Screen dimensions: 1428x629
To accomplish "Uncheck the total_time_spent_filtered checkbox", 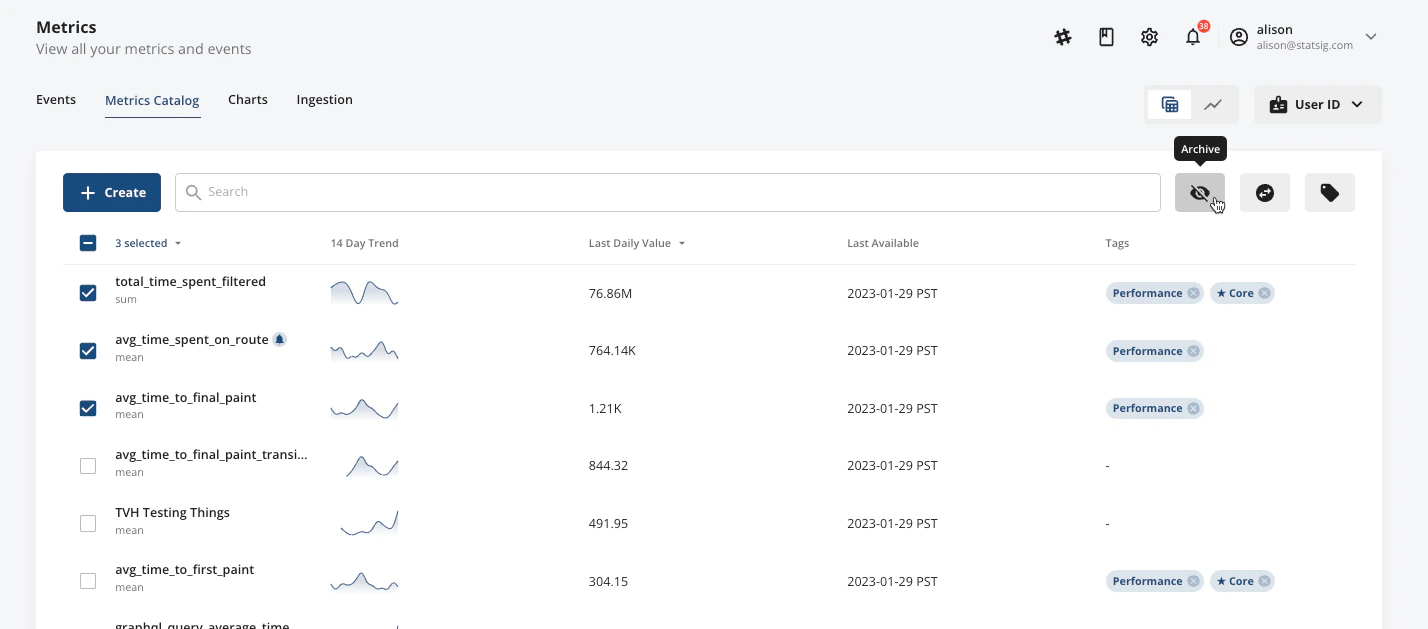I will [88, 293].
